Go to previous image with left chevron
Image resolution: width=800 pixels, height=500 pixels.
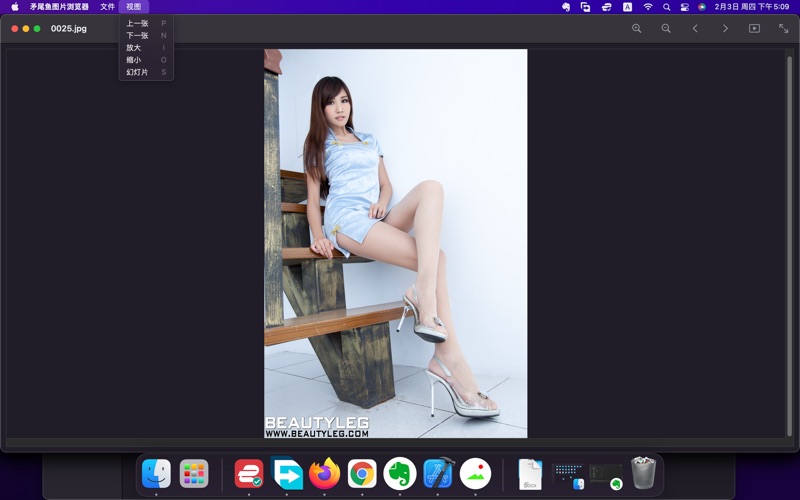tap(695, 29)
